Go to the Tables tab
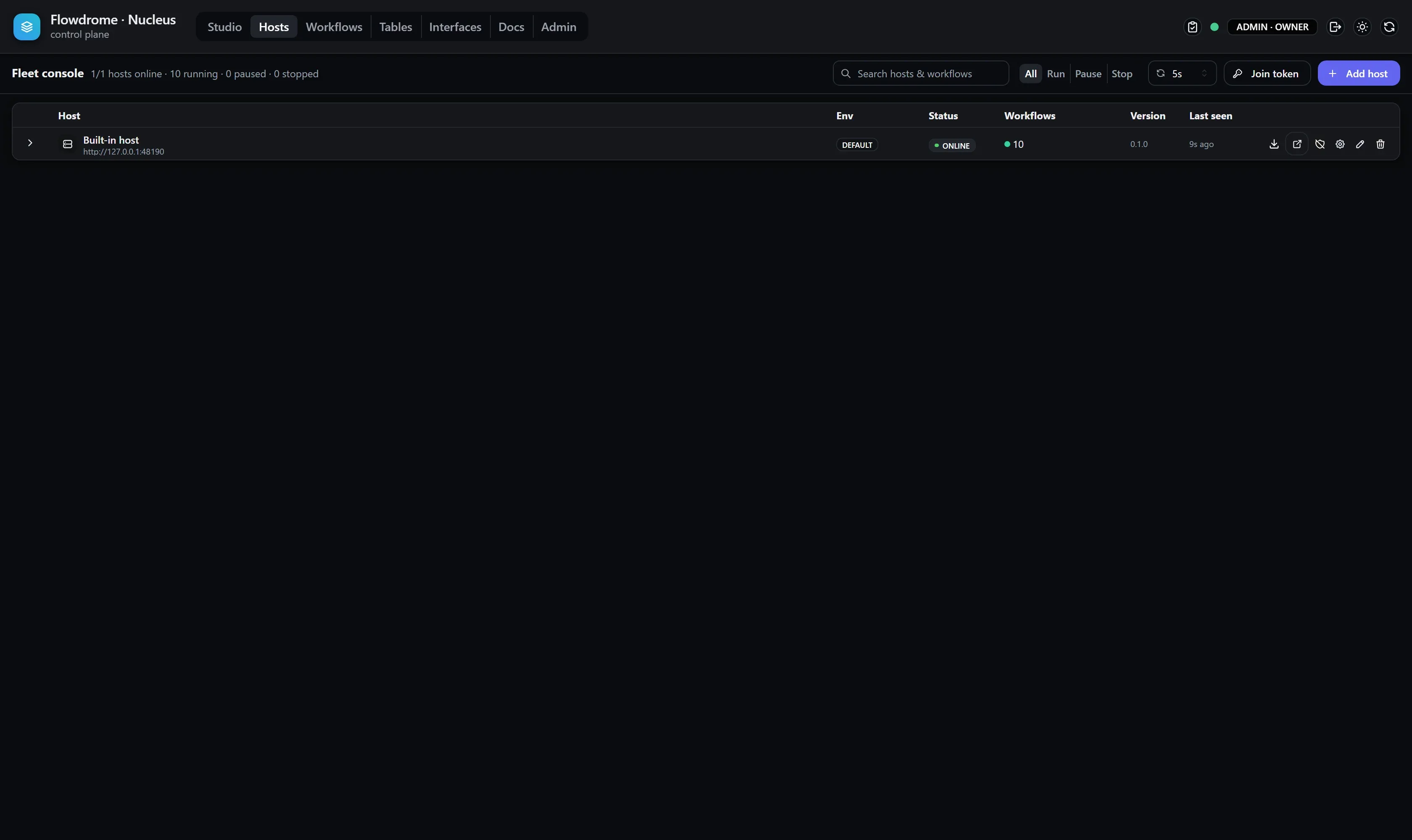 tap(395, 26)
